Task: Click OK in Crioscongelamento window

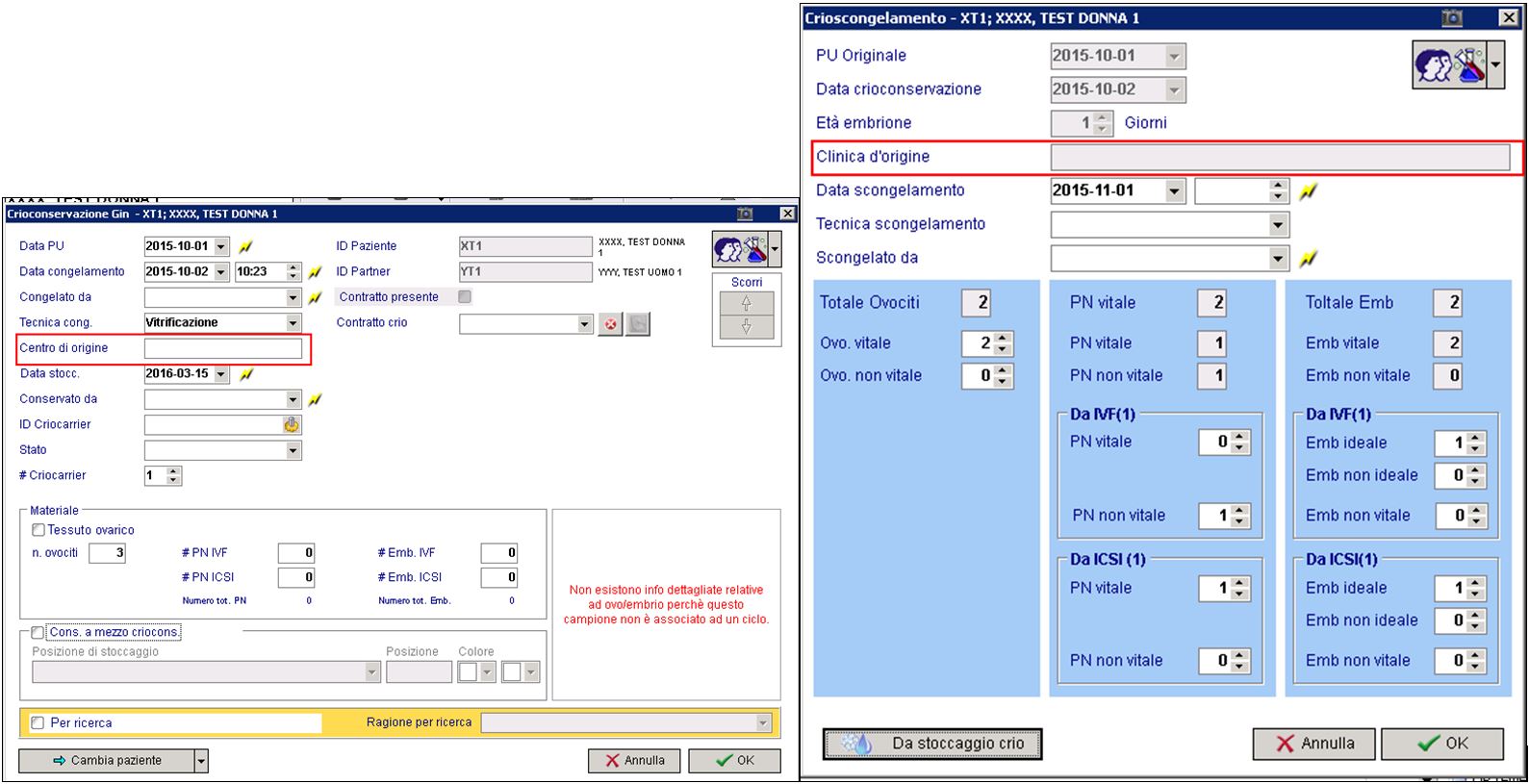Action: tap(1442, 744)
